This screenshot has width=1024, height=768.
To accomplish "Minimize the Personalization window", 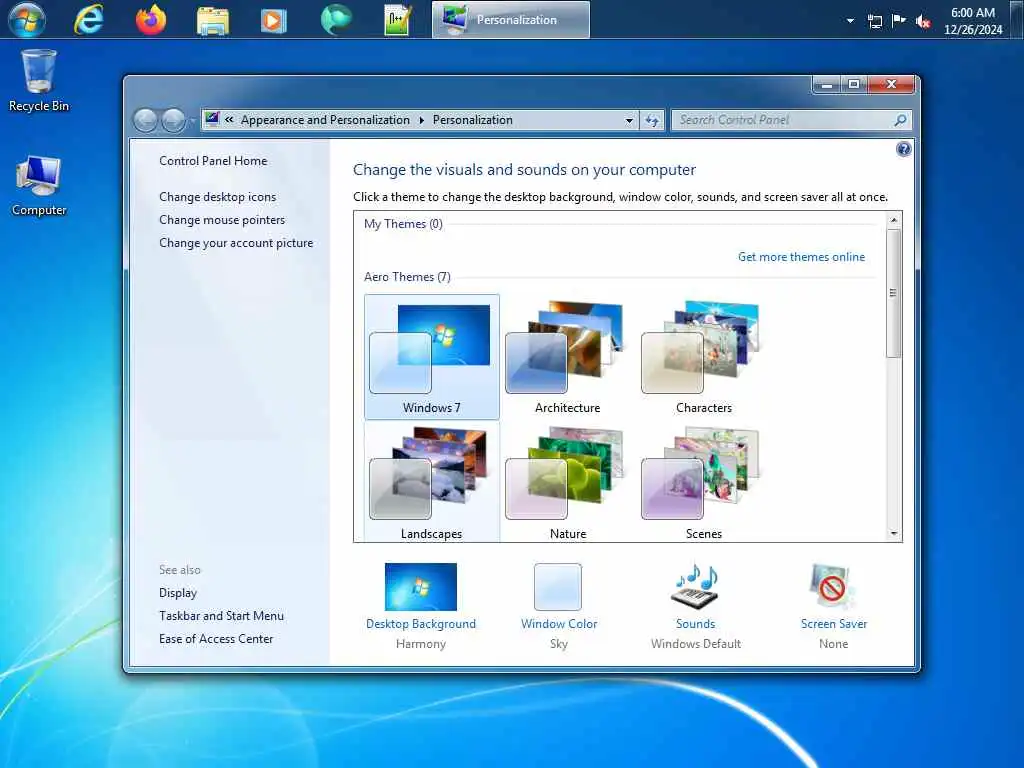I will 827,84.
